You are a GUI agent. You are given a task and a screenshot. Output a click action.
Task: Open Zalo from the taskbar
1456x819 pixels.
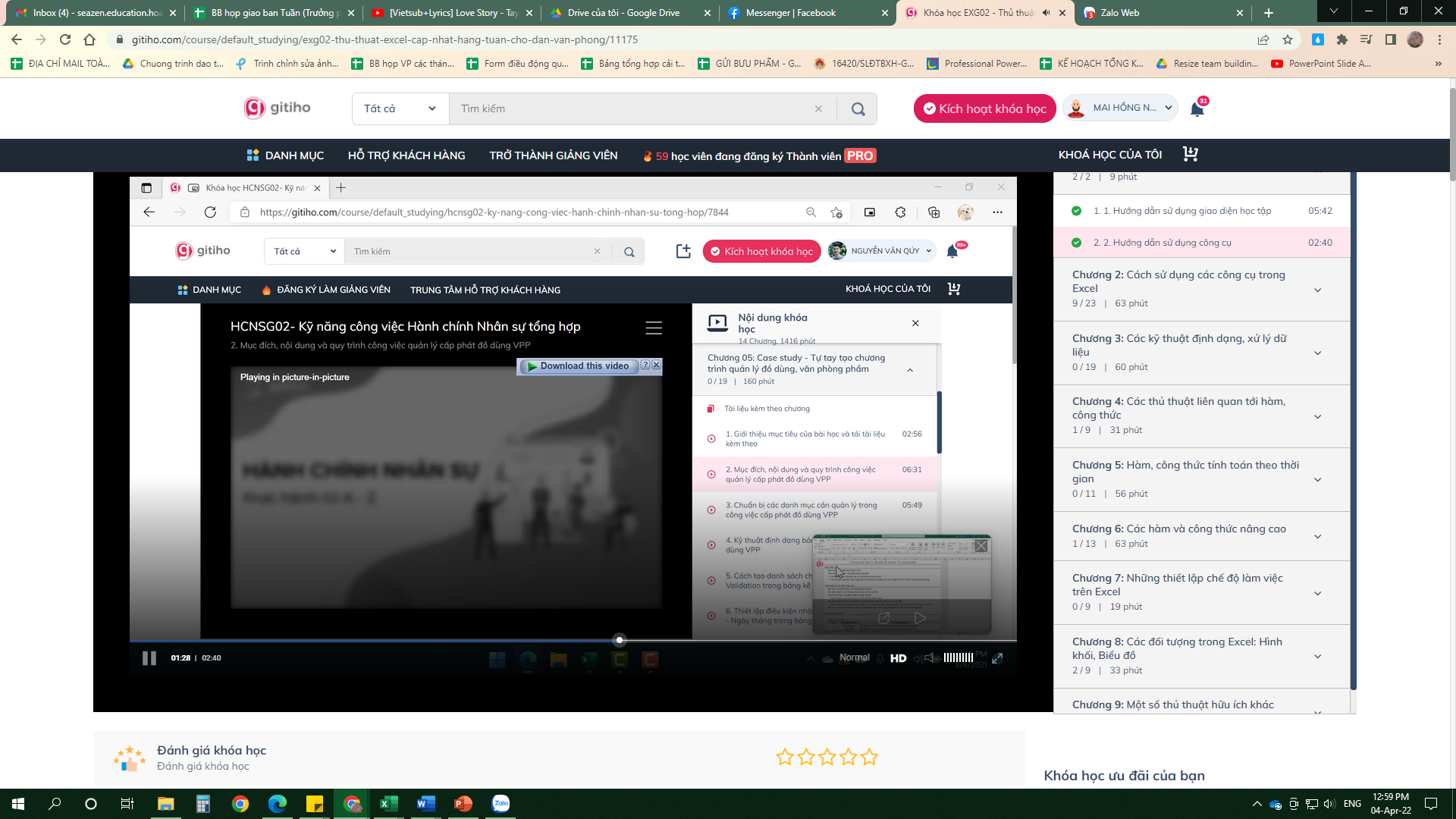click(500, 804)
